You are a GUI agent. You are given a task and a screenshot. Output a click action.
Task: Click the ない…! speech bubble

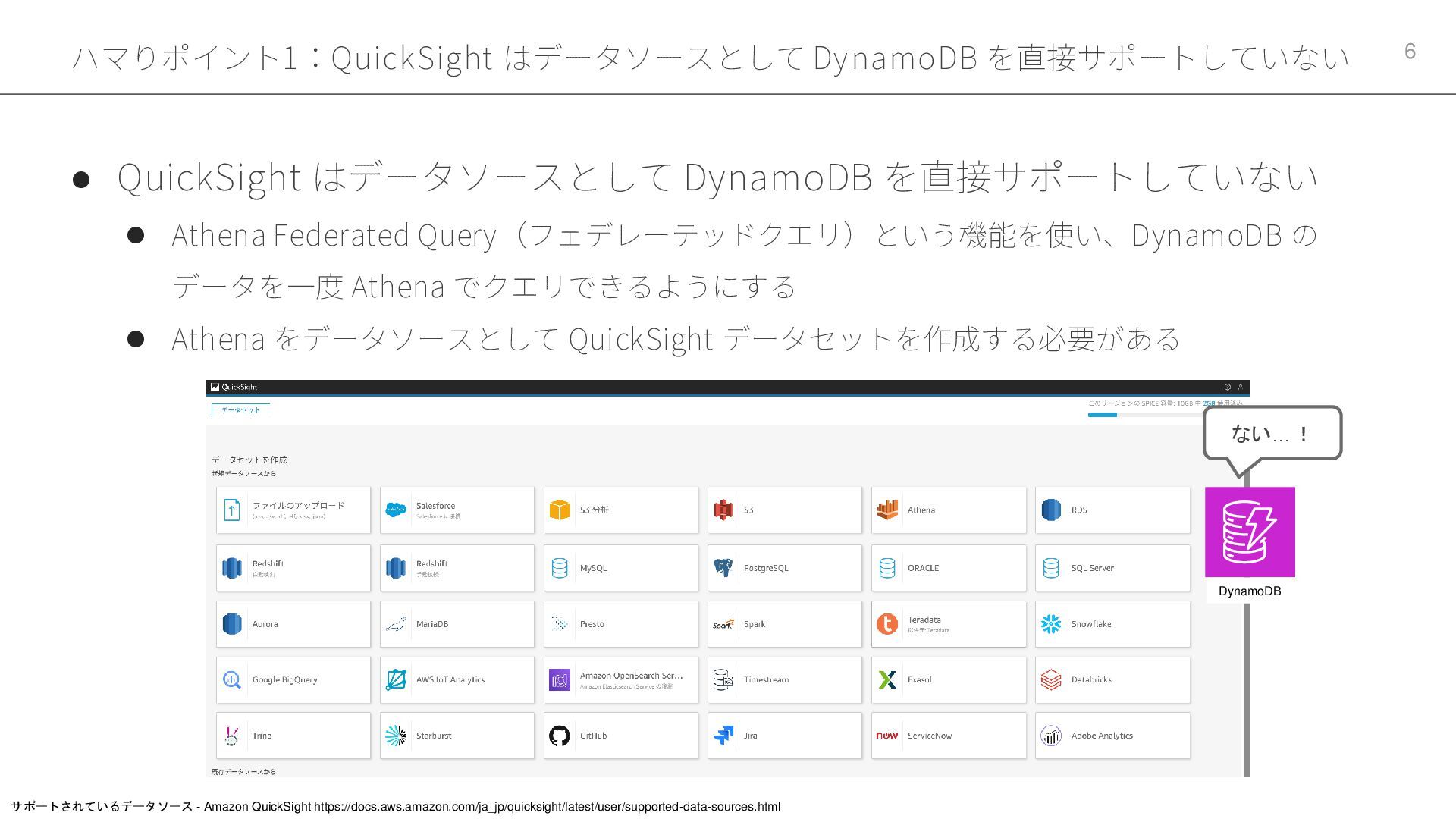(1272, 434)
